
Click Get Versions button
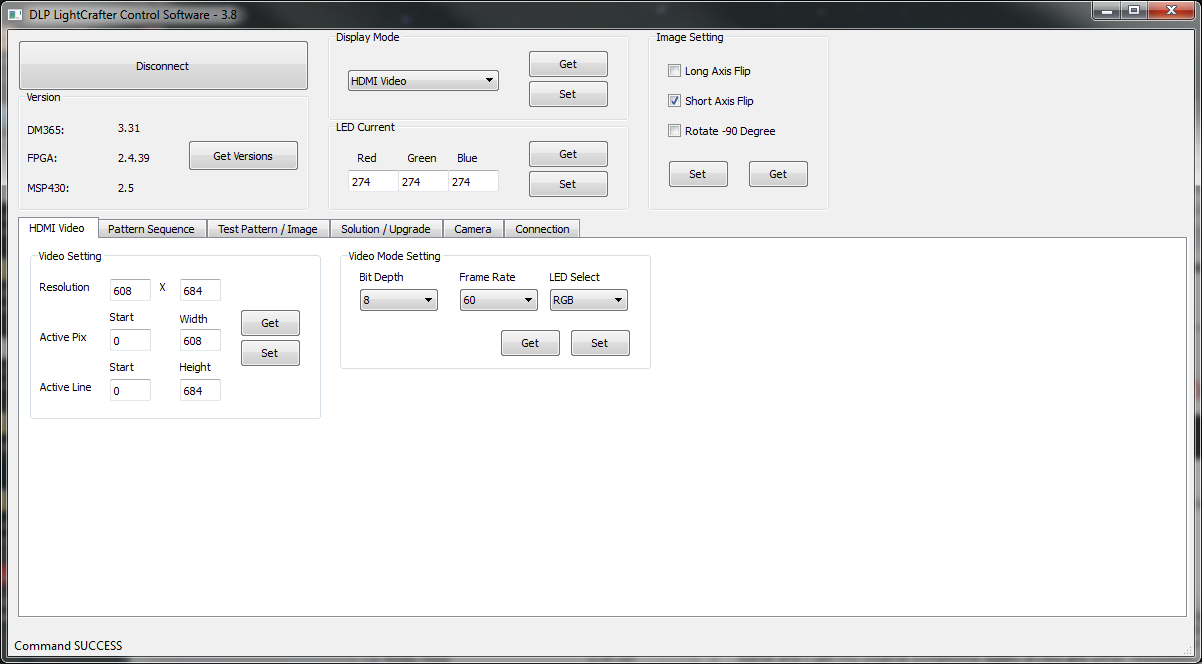[243, 156]
